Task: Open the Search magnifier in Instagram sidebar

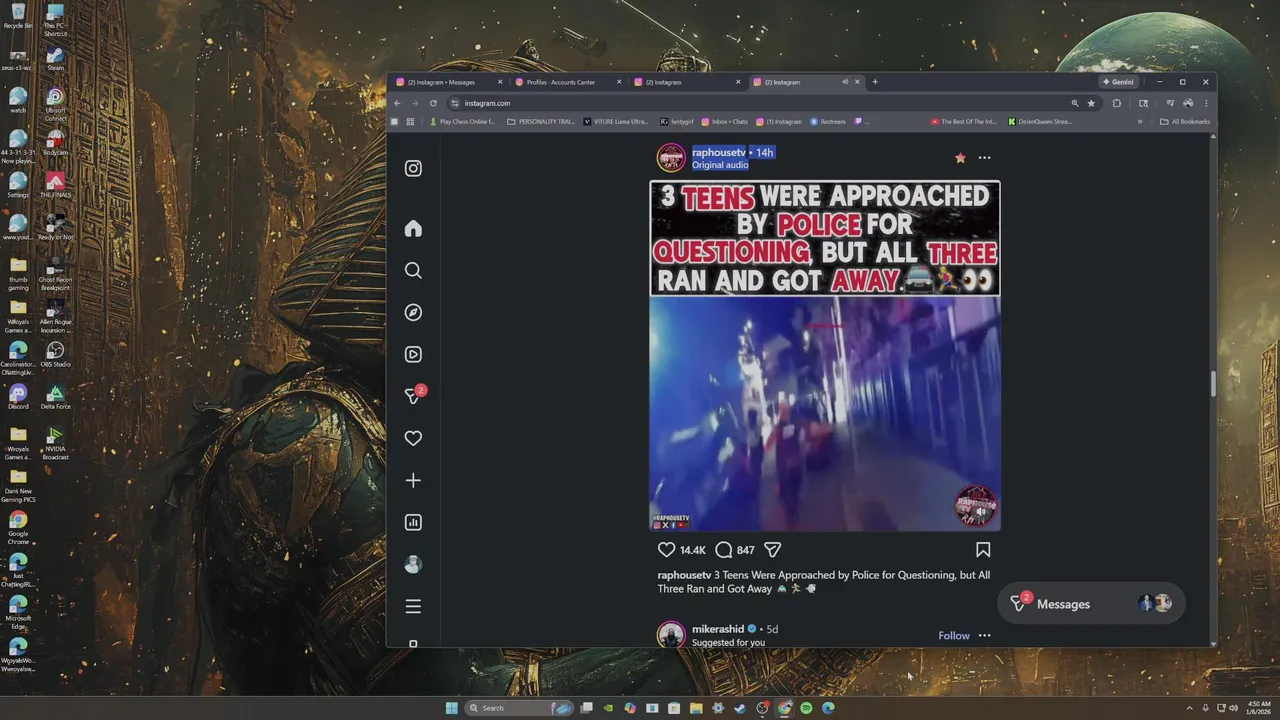Action: point(413,271)
